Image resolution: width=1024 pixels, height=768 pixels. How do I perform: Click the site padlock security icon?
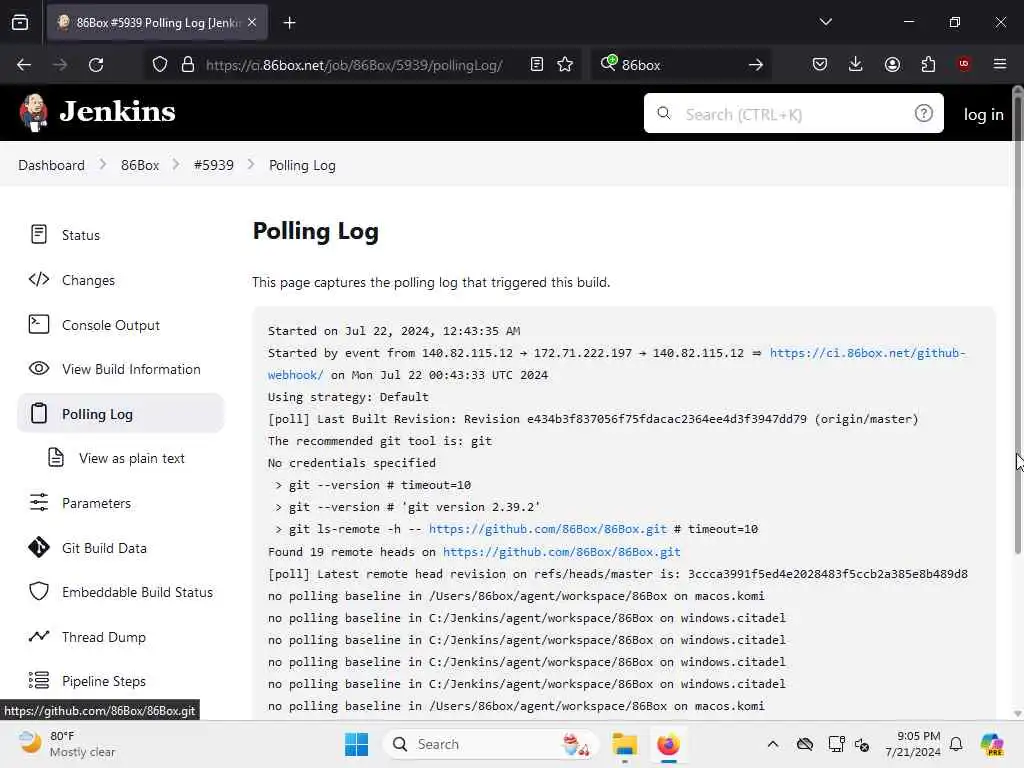(188, 65)
